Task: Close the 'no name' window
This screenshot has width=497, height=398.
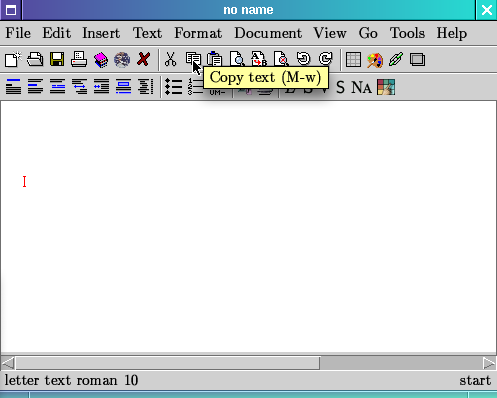Action: 486,10
